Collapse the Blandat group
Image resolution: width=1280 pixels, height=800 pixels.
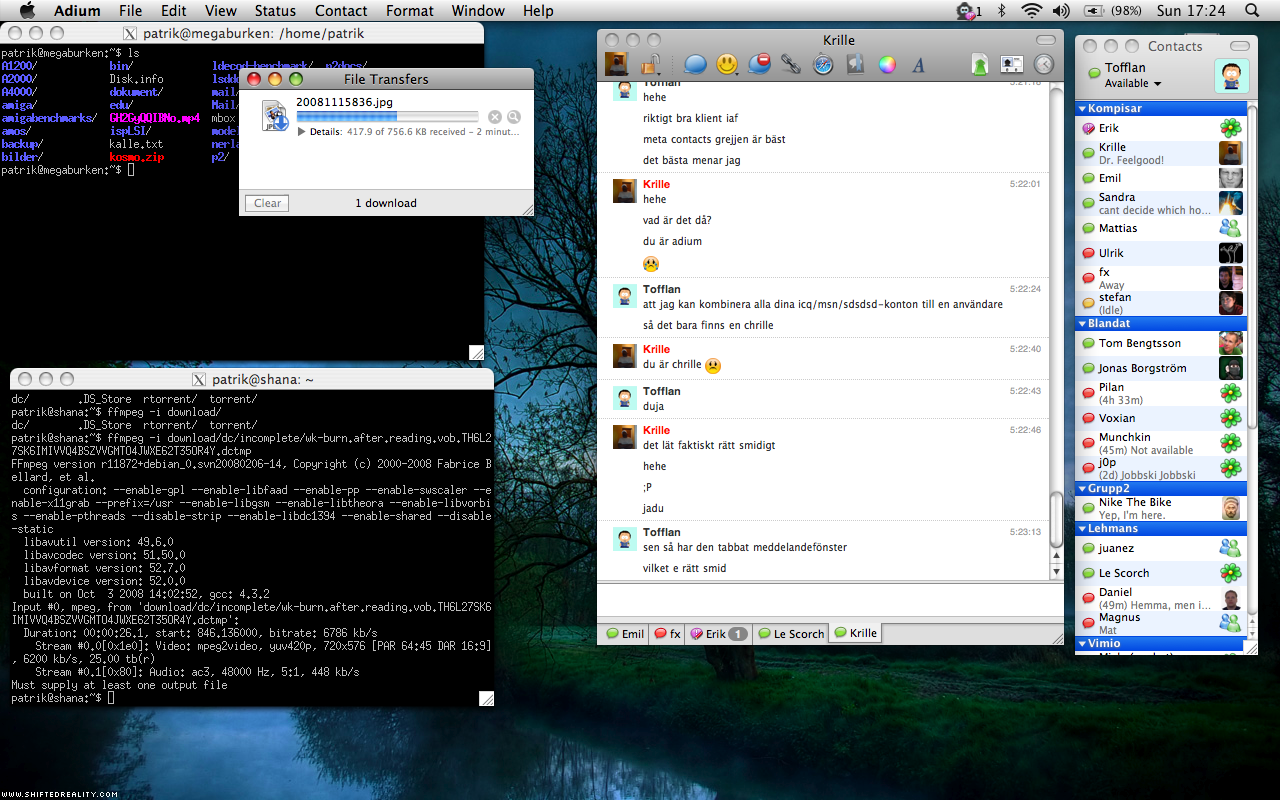pos(1082,323)
